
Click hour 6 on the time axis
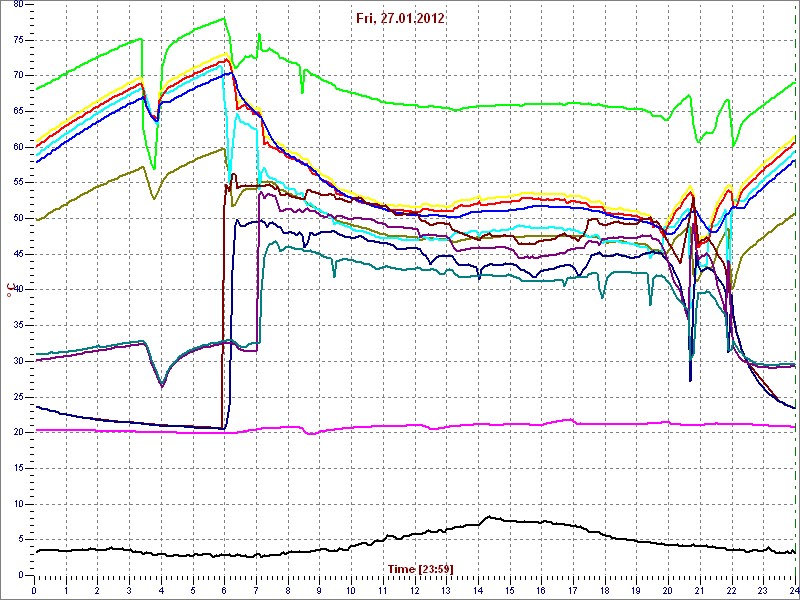224,589
